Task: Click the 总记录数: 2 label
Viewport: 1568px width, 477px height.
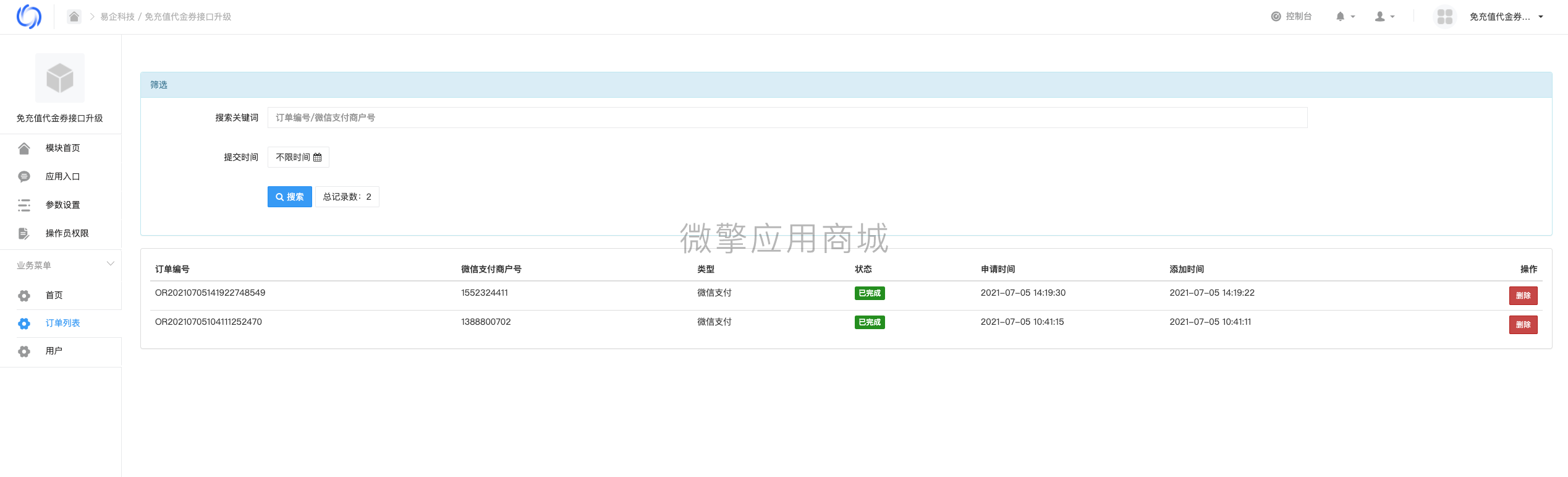Action: pyautogui.click(x=347, y=197)
